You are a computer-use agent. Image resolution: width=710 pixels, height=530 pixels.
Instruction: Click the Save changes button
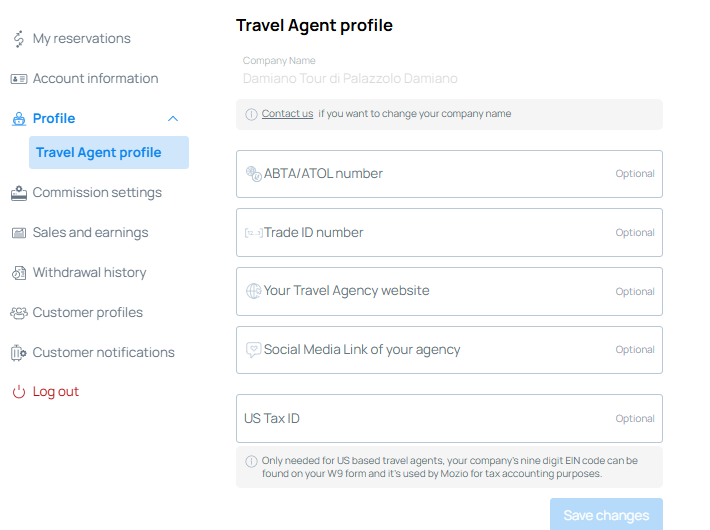[x=606, y=515]
